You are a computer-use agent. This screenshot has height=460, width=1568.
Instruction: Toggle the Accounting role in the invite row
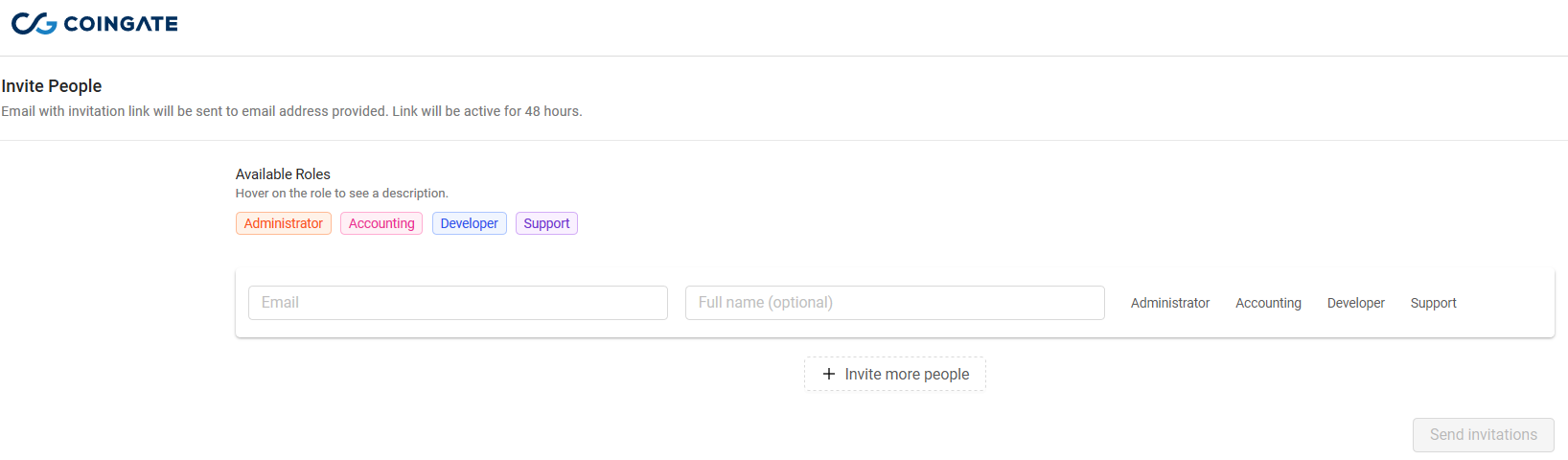pyautogui.click(x=1268, y=303)
